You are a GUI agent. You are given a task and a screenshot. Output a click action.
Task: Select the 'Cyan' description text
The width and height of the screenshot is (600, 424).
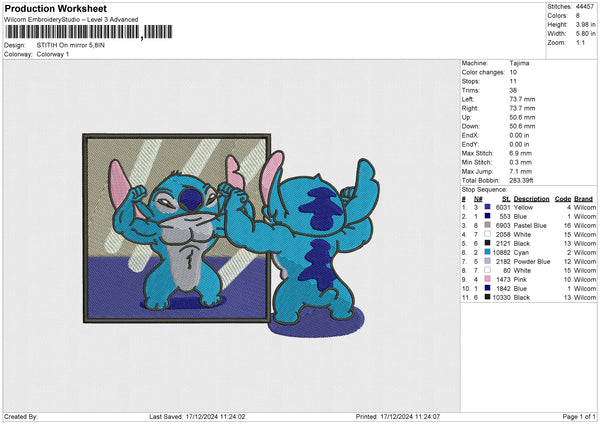pos(521,253)
